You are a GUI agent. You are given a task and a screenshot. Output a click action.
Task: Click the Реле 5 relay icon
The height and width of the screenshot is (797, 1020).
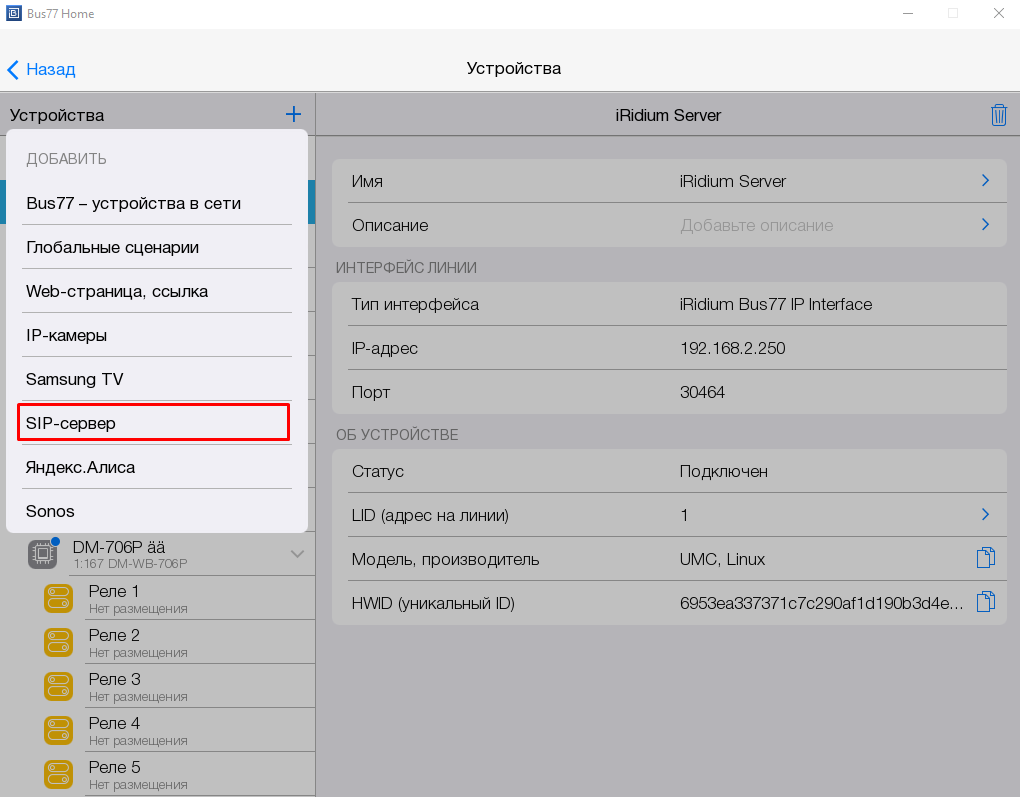click(59, 774)
